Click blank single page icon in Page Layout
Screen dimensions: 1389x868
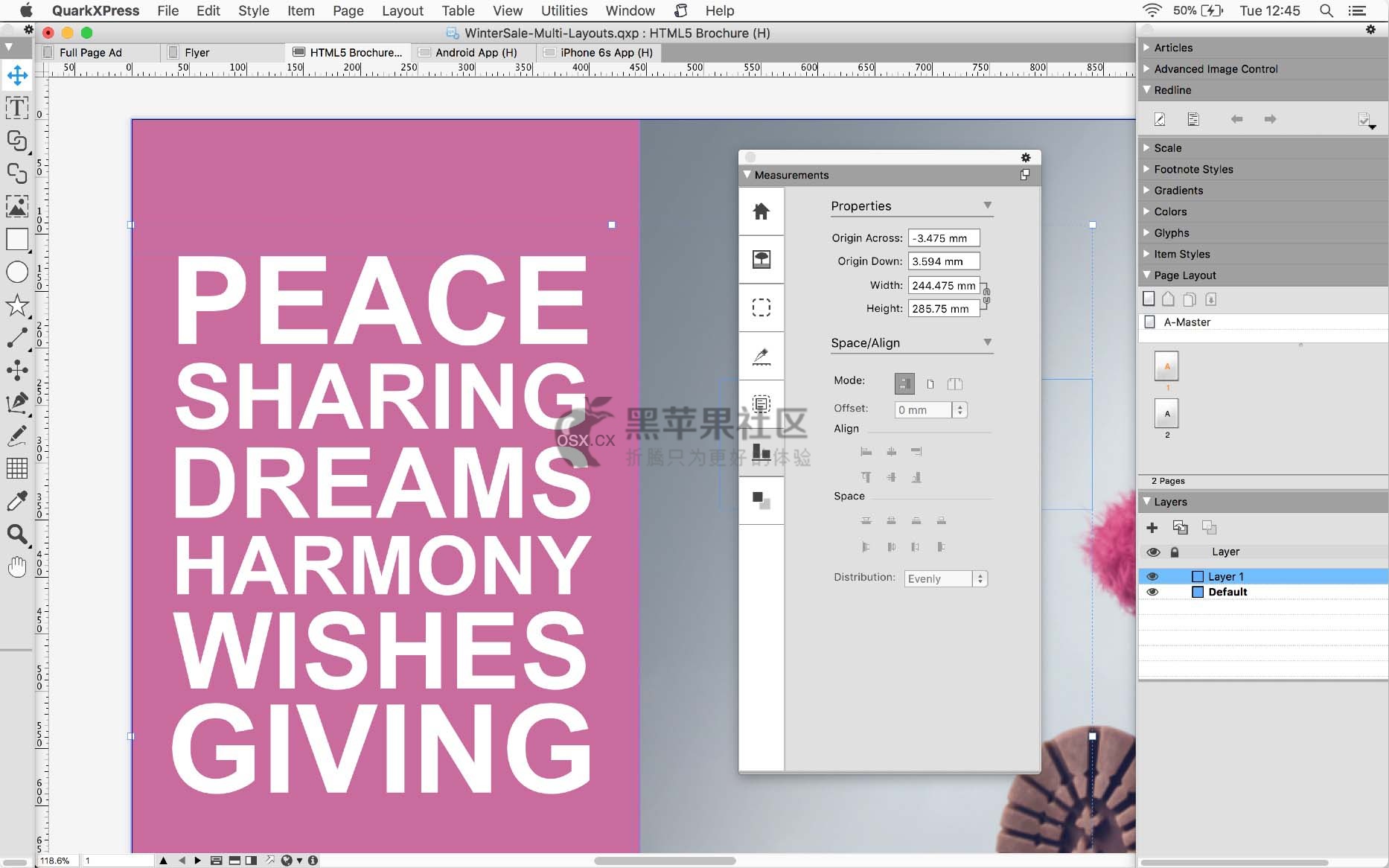point(1149,299)
